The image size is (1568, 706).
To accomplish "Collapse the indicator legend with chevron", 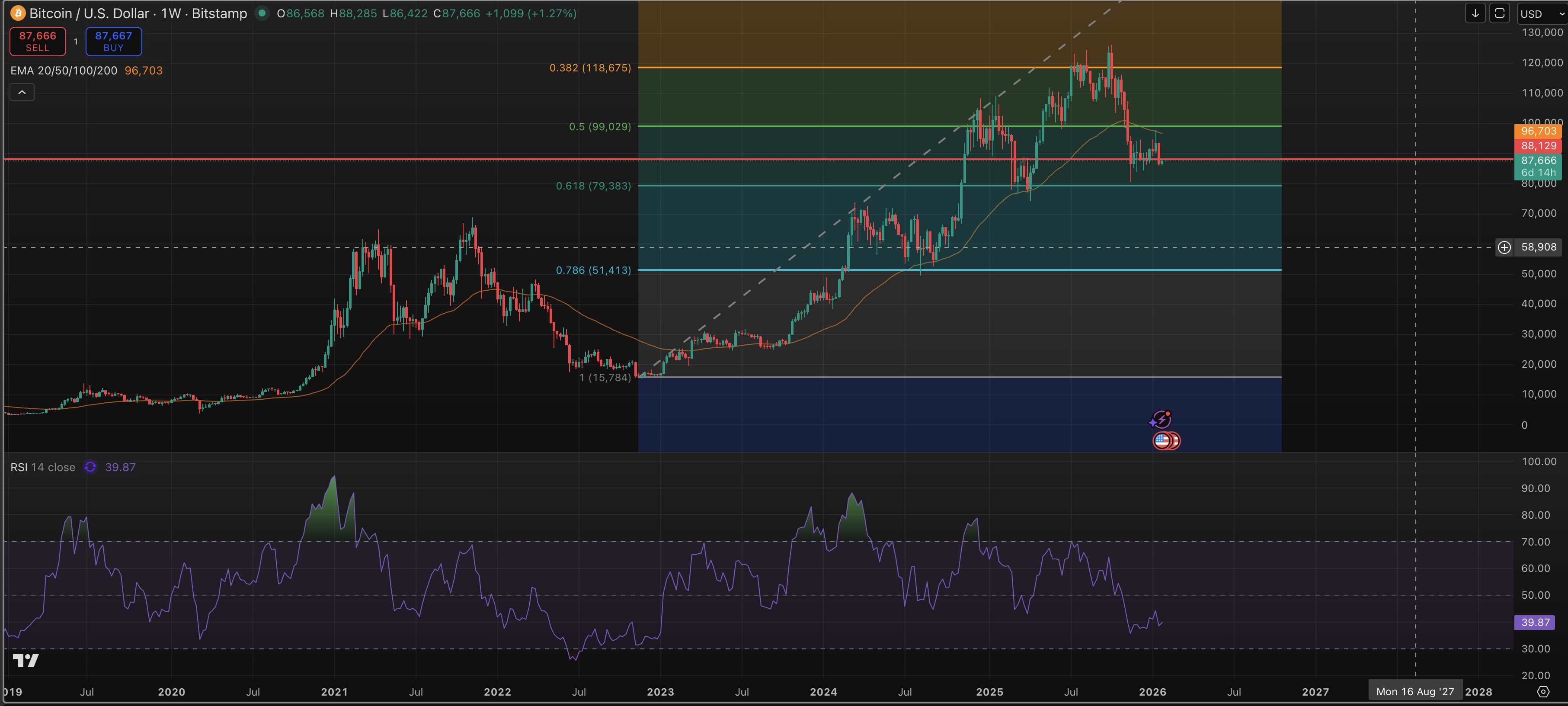I will (22, 92).
